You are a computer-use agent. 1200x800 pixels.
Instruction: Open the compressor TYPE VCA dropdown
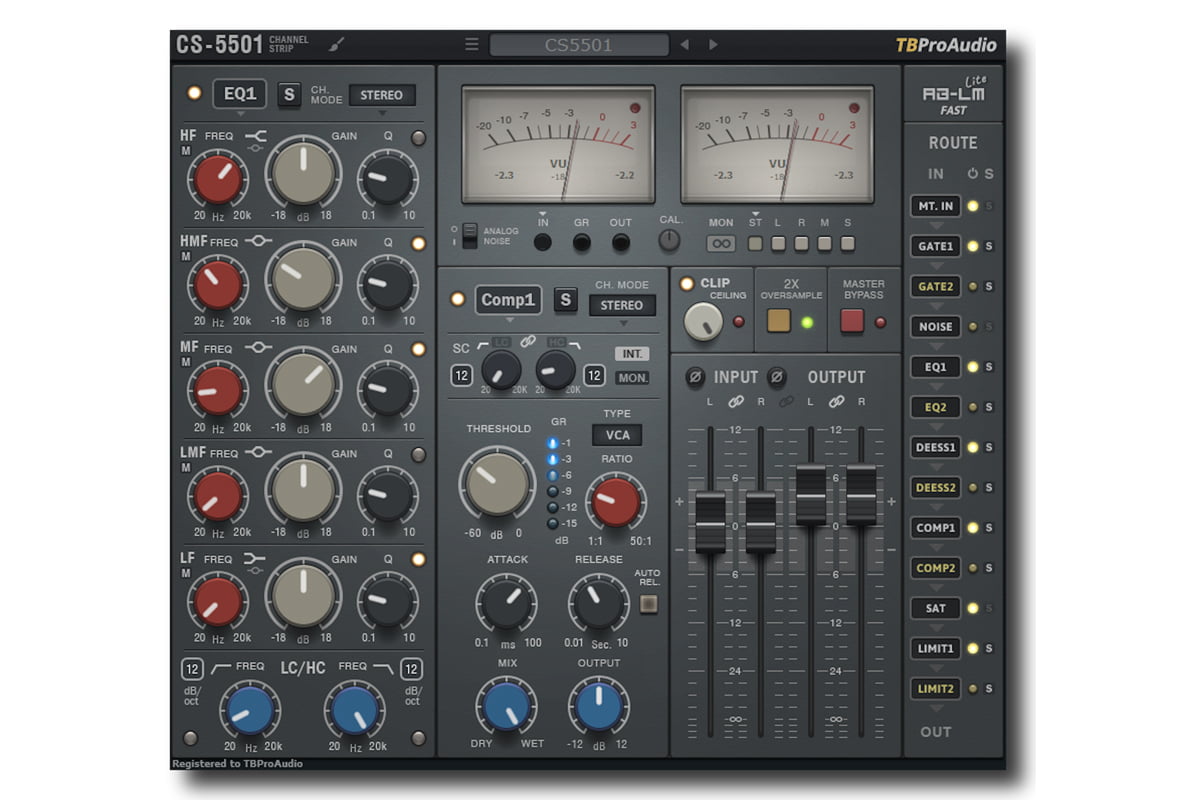click(617, 435)
